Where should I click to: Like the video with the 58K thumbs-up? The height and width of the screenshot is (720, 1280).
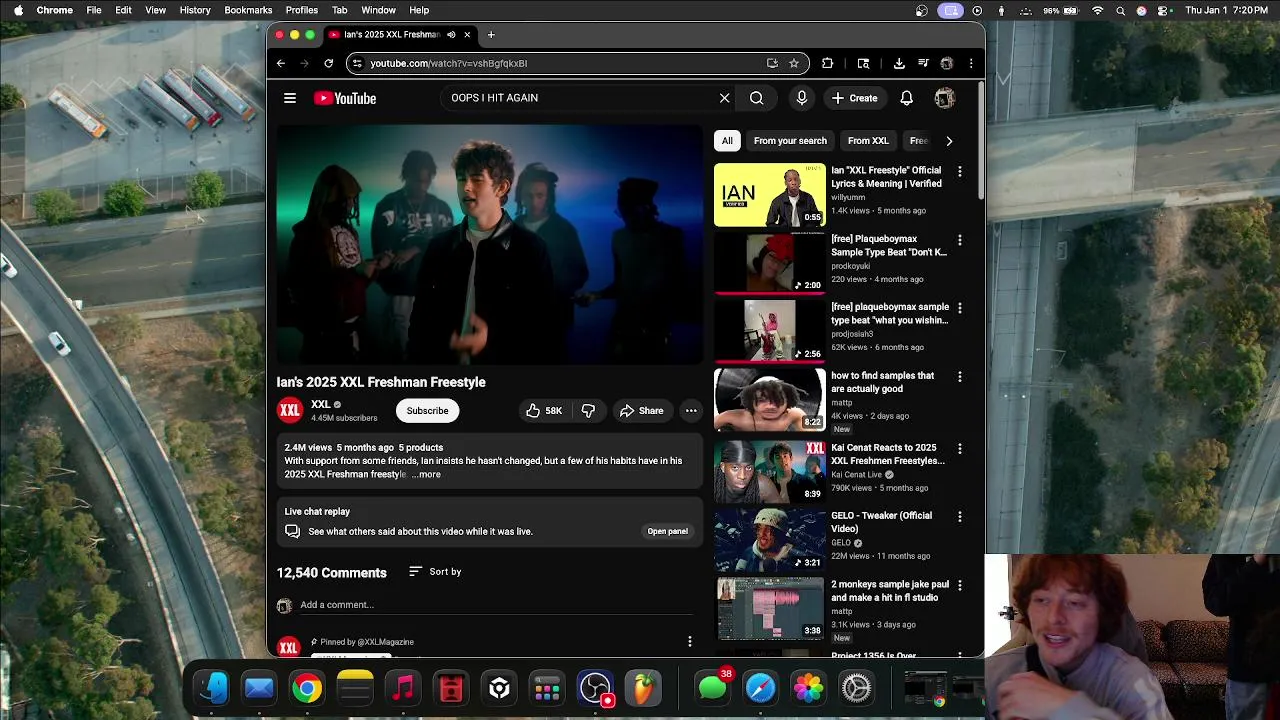(x=544, y=411)
